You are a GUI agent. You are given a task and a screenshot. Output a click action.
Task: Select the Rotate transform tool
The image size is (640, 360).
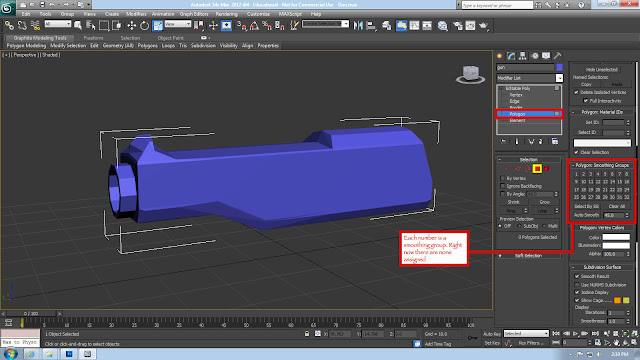pos(144,26)
